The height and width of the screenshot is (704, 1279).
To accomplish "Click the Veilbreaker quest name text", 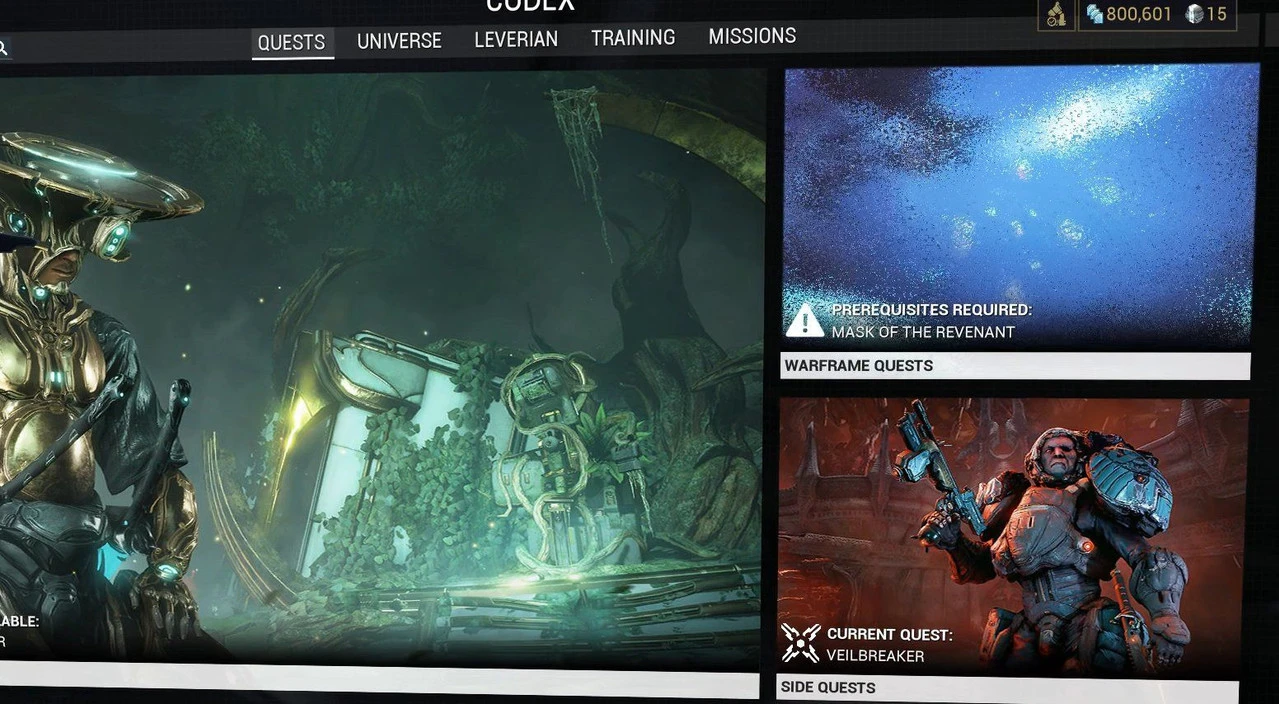I will 875,656.
